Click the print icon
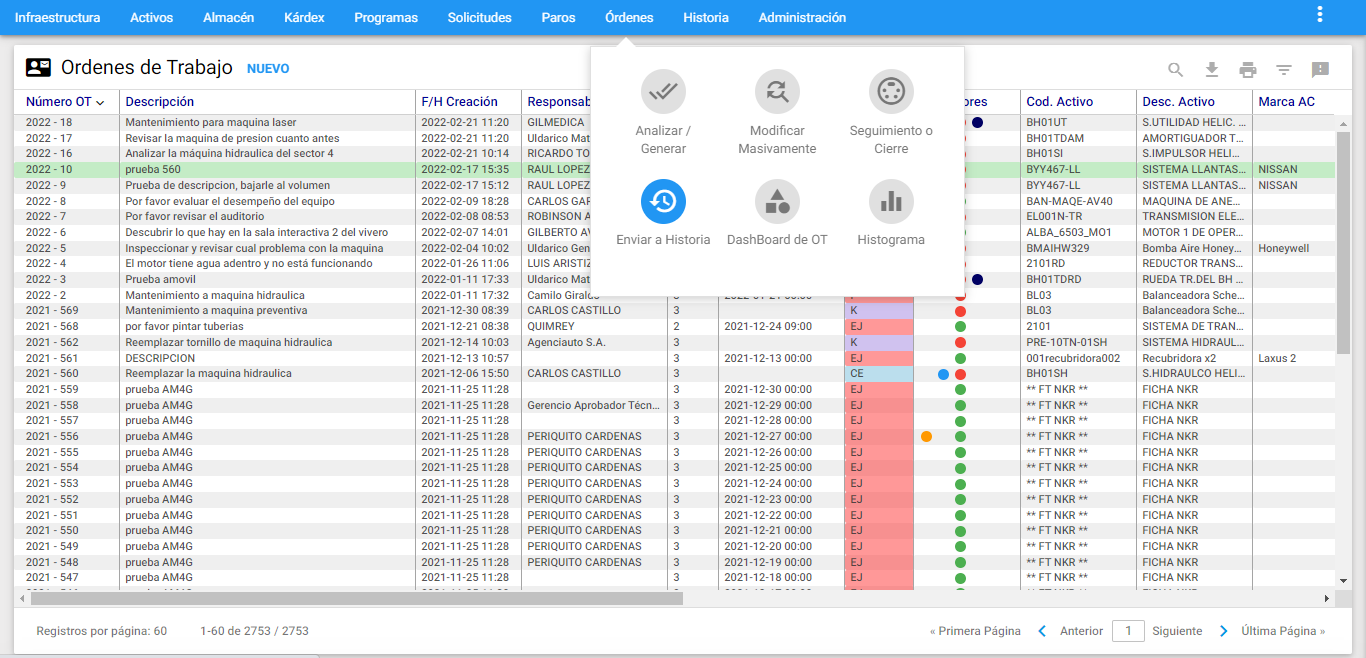1366x658 pixels. point(1248,69)
